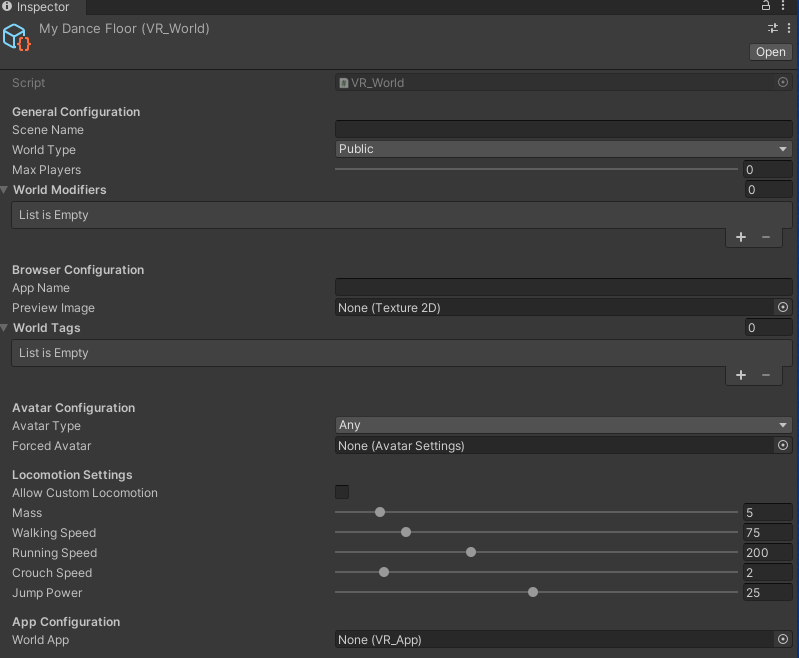Enable Allow Custom Locomotion checkbox
Screen dimensions: 799x658
[342, 492]
